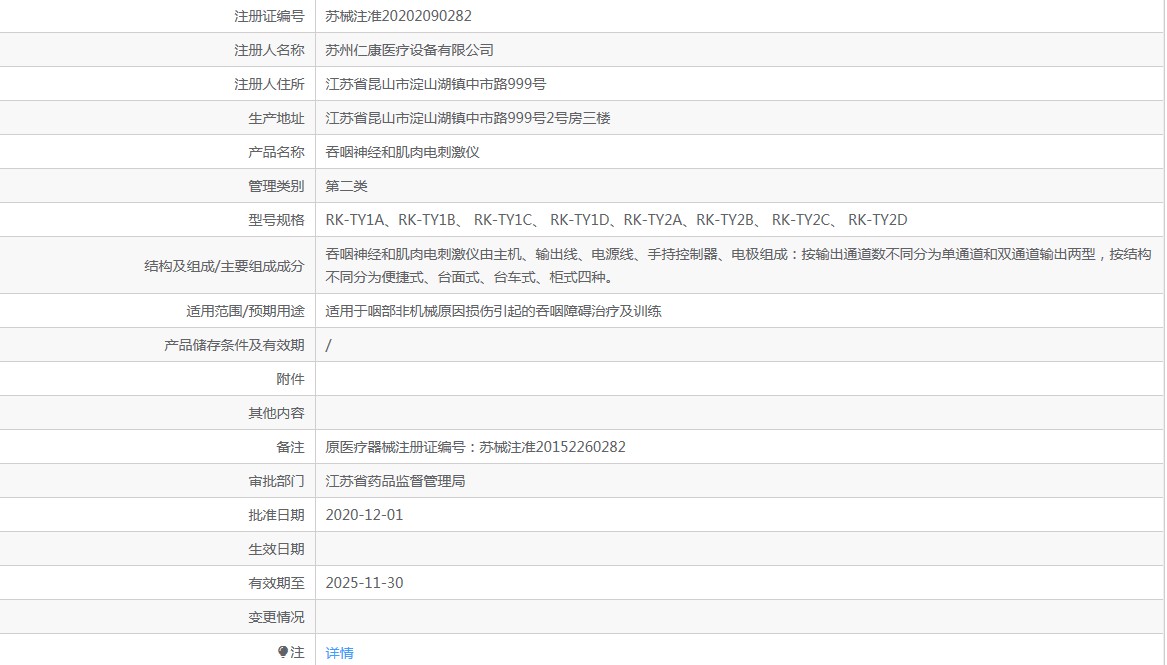Screen dimensions: 1167x665
Task: Click the 批准日期 label
Action: coord(276,515)
